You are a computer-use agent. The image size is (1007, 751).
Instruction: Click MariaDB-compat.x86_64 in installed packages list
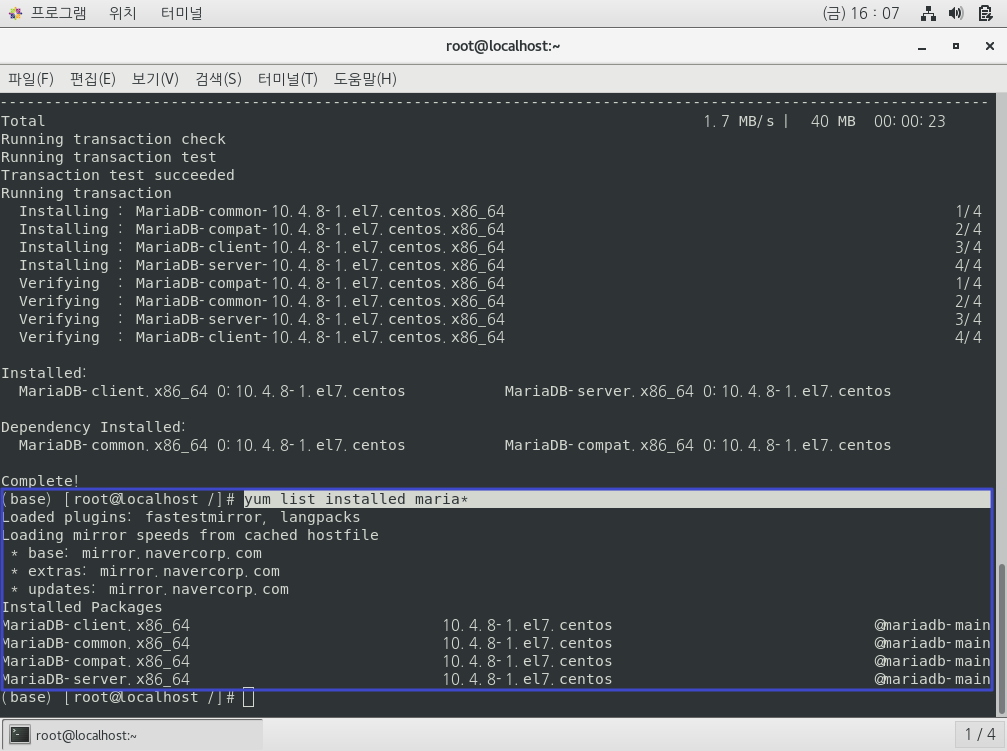pos(96,661)
